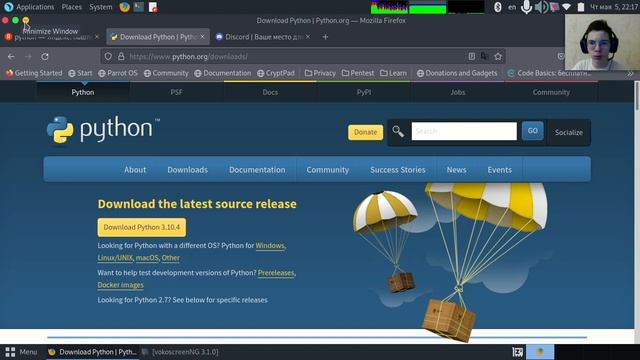Image resolution: width=640 pixels, height=360 pixels.
Task: Open the Learn bookmarks folder
Action: tap(393, 73)
